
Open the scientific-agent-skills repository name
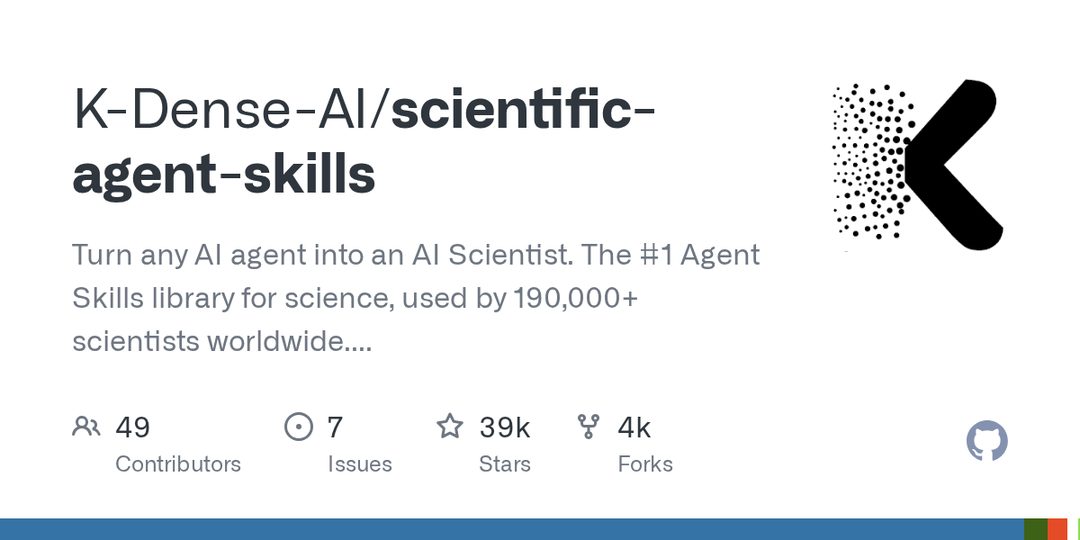pyautogui.click(x=363, y=143)
